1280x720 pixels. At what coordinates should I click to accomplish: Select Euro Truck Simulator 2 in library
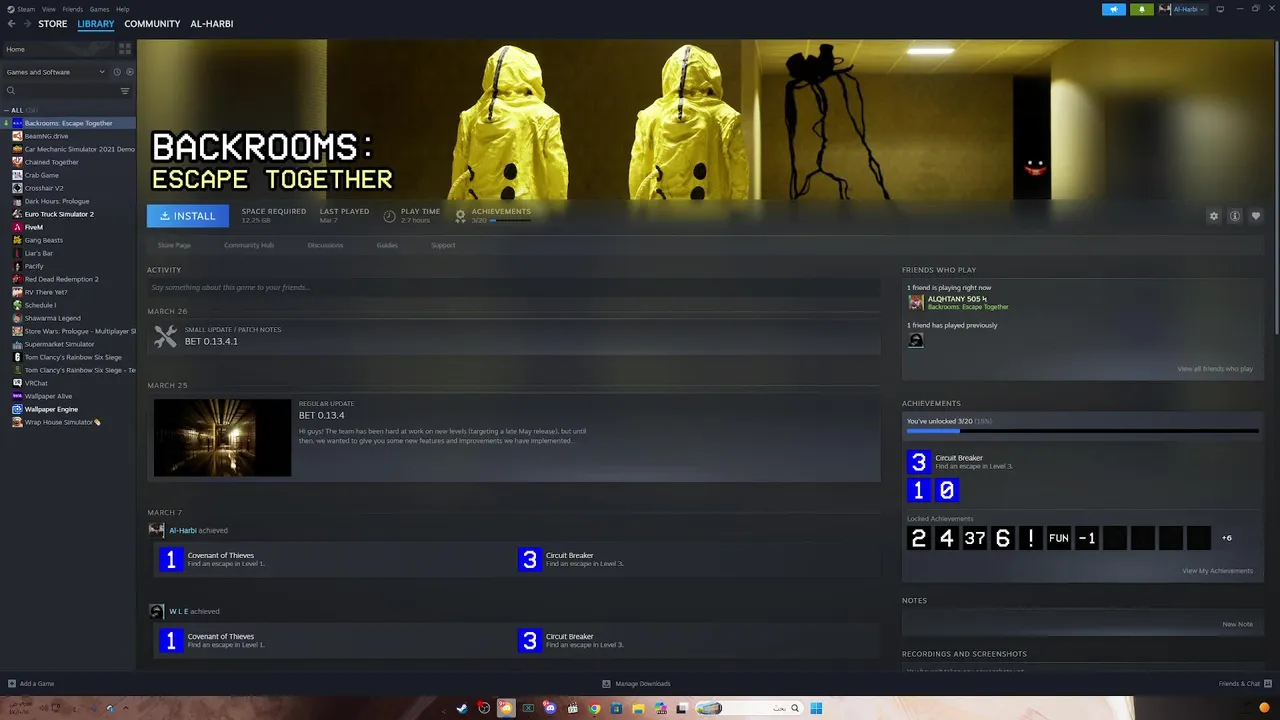tap(59, 214)
